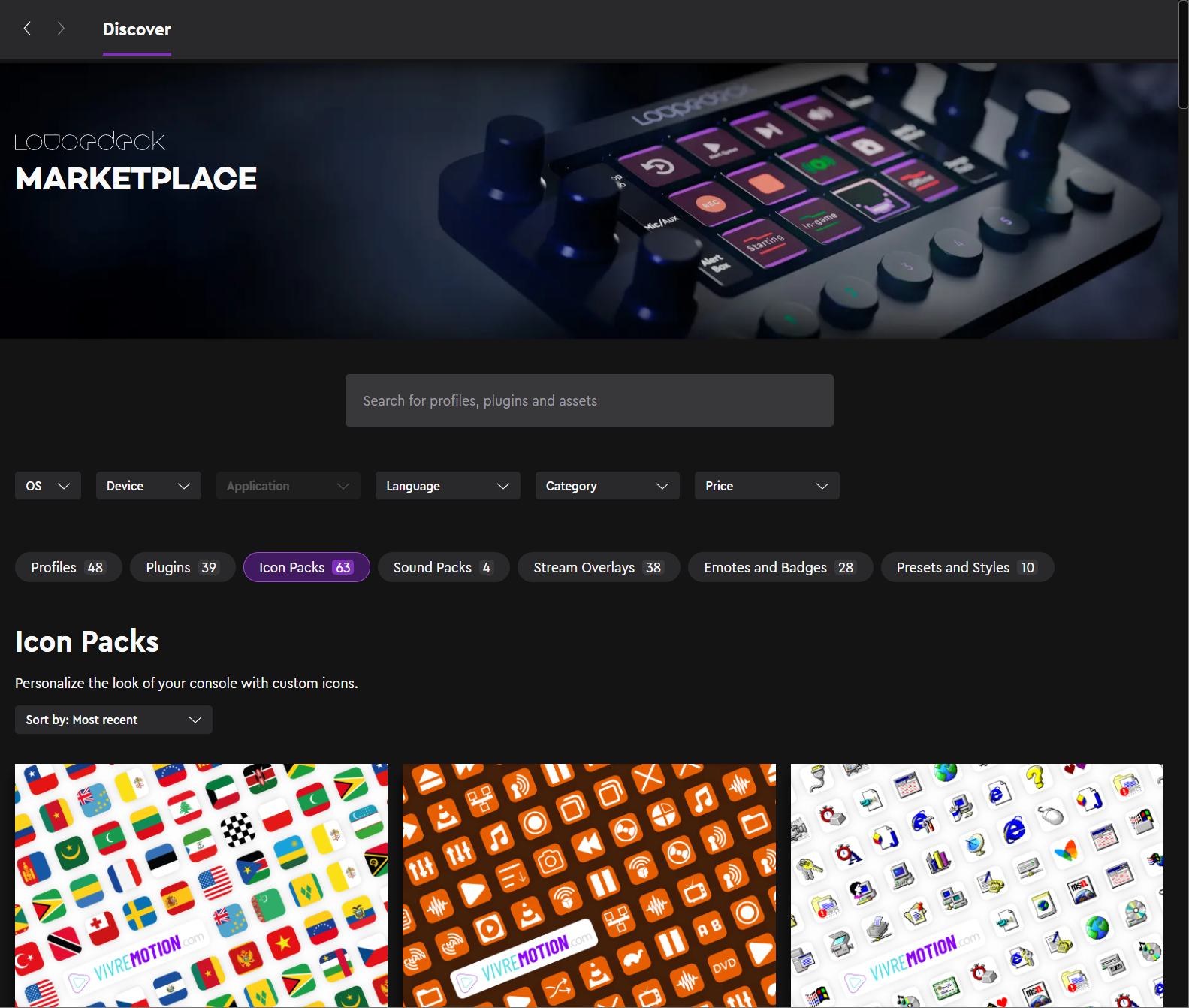This screenshot has height=1008, width=1189.
Task: Focus the profiles and plugins search field
Action: [589, 400]
